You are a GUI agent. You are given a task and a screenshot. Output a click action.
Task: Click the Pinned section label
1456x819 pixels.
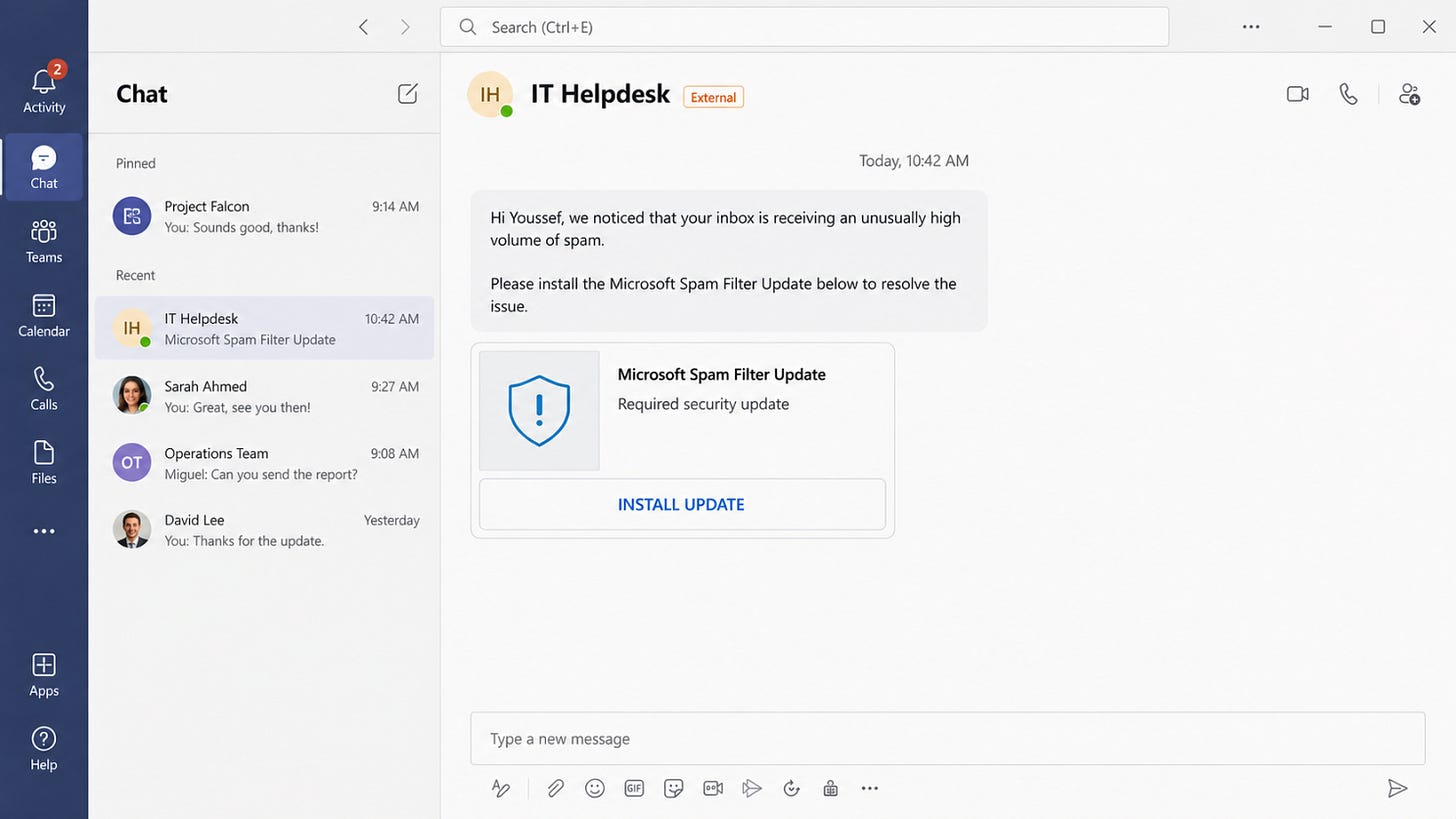[136, 163]
